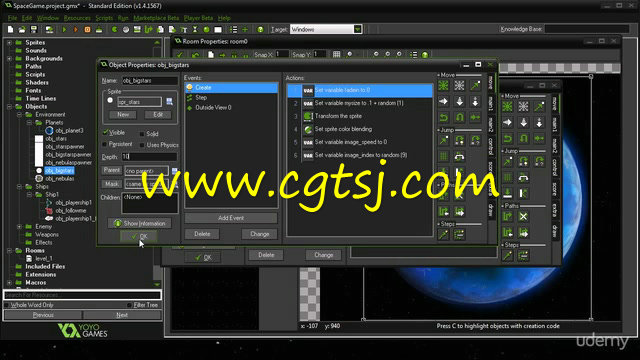Viewport: 640px width, 360px height.
Task: Open the Scripts menu
Action: click(104, 18)
